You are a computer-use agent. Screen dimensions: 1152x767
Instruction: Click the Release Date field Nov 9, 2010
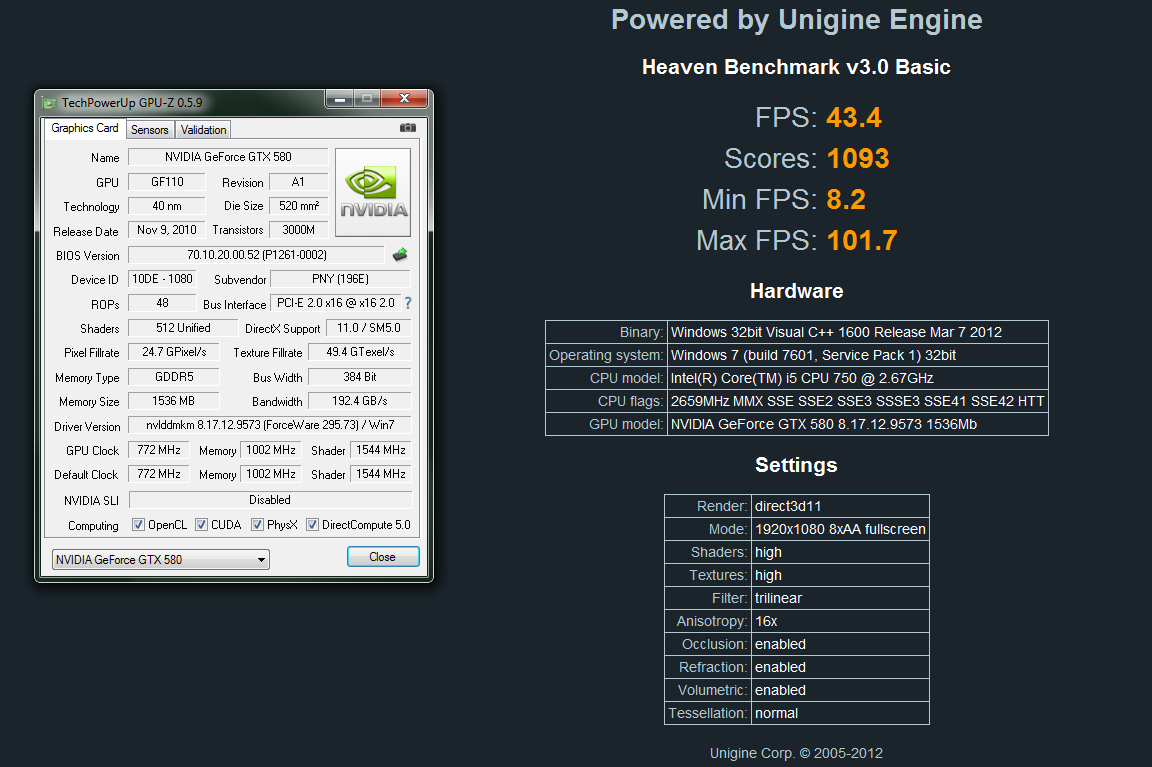[x=167, y=230]
